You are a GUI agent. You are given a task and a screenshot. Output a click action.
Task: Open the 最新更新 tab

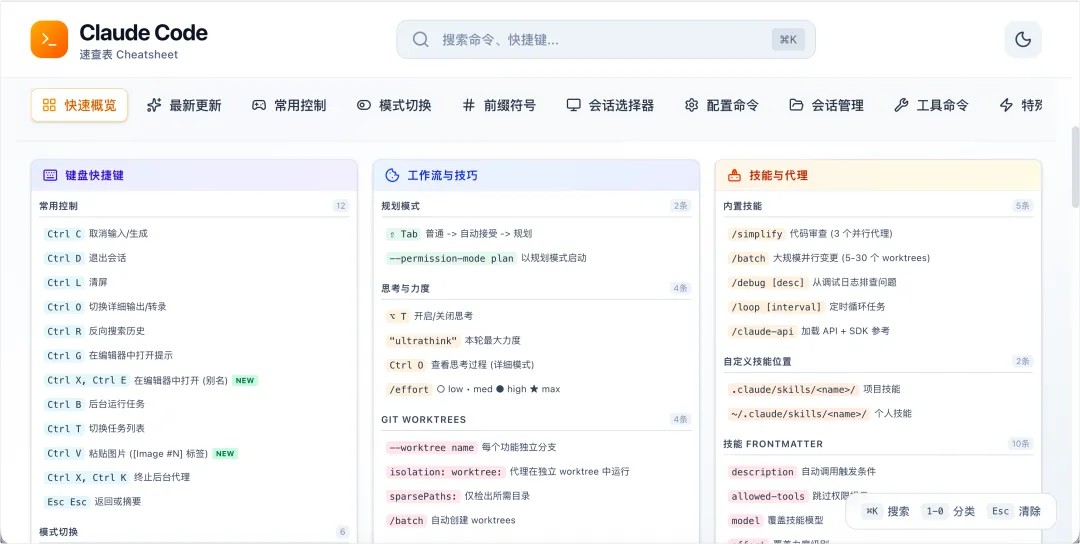(x=184, y=105)
